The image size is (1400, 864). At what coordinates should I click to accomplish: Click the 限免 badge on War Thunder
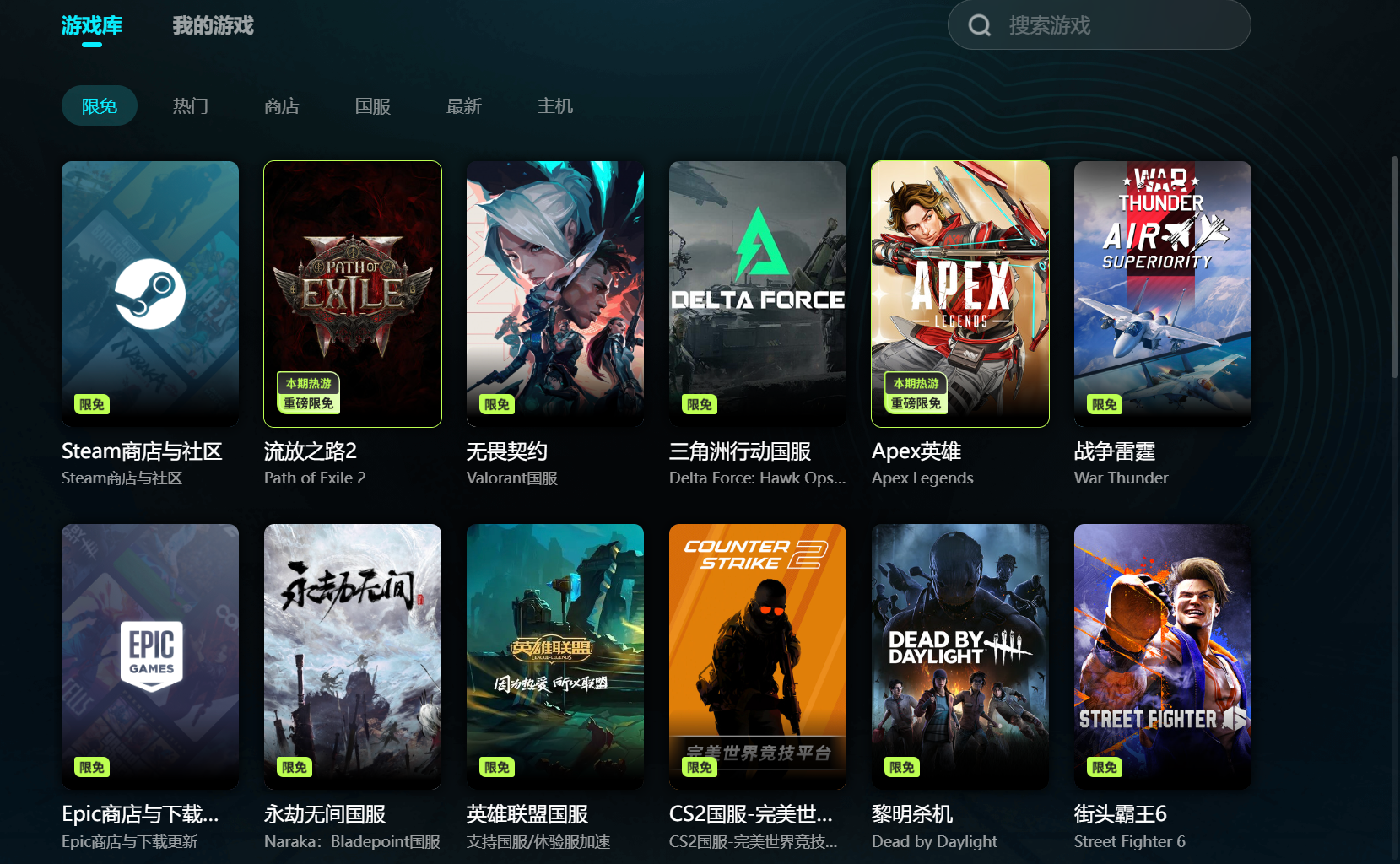(1104, 404)
